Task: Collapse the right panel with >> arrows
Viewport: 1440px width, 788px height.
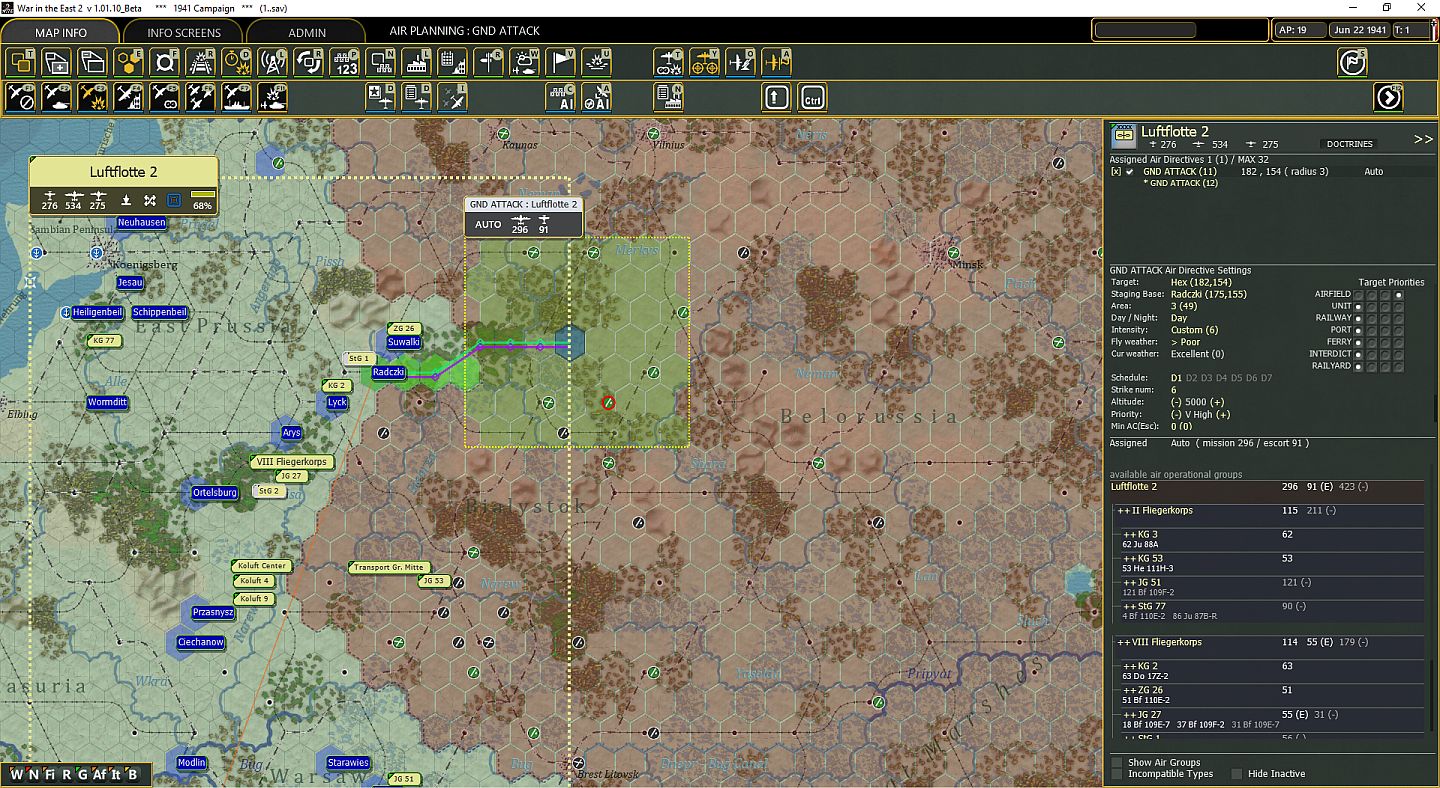Action: pos(1423,139)
